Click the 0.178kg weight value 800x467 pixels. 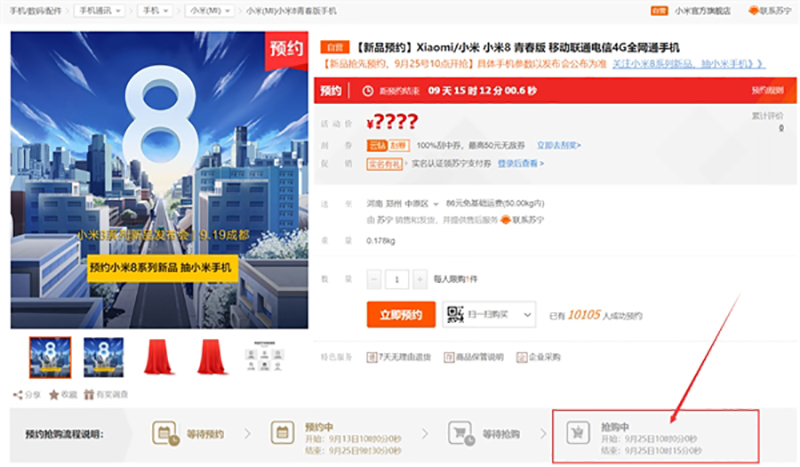[381, 241]
